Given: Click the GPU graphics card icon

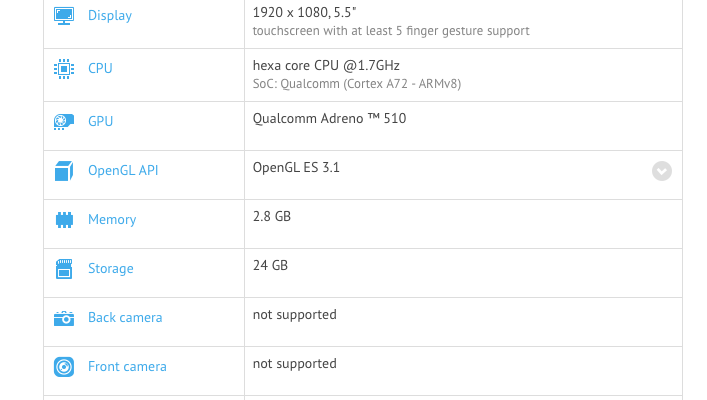Looking at the screenshot, I should [x=64, y=122].
